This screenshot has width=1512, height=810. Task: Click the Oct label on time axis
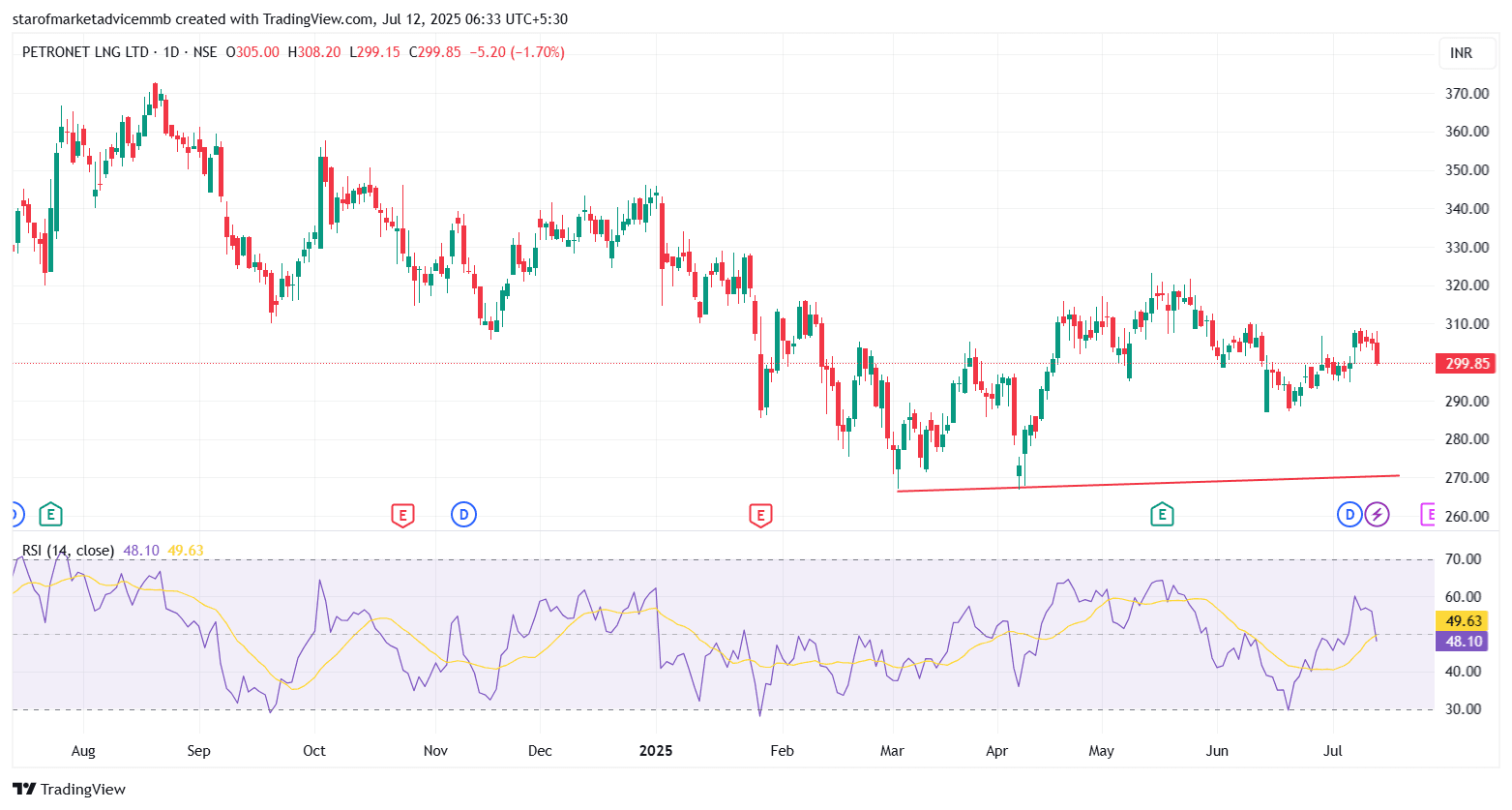point(314,751)
